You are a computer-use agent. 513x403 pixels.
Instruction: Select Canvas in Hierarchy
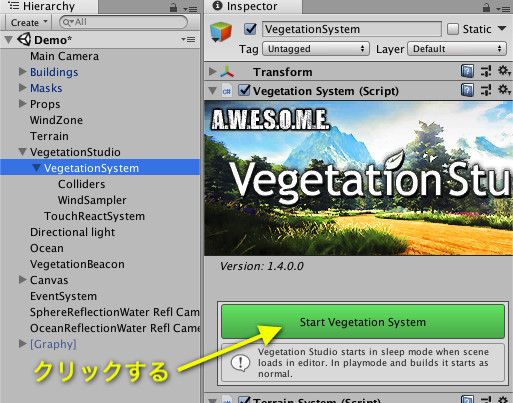[49, 280]
